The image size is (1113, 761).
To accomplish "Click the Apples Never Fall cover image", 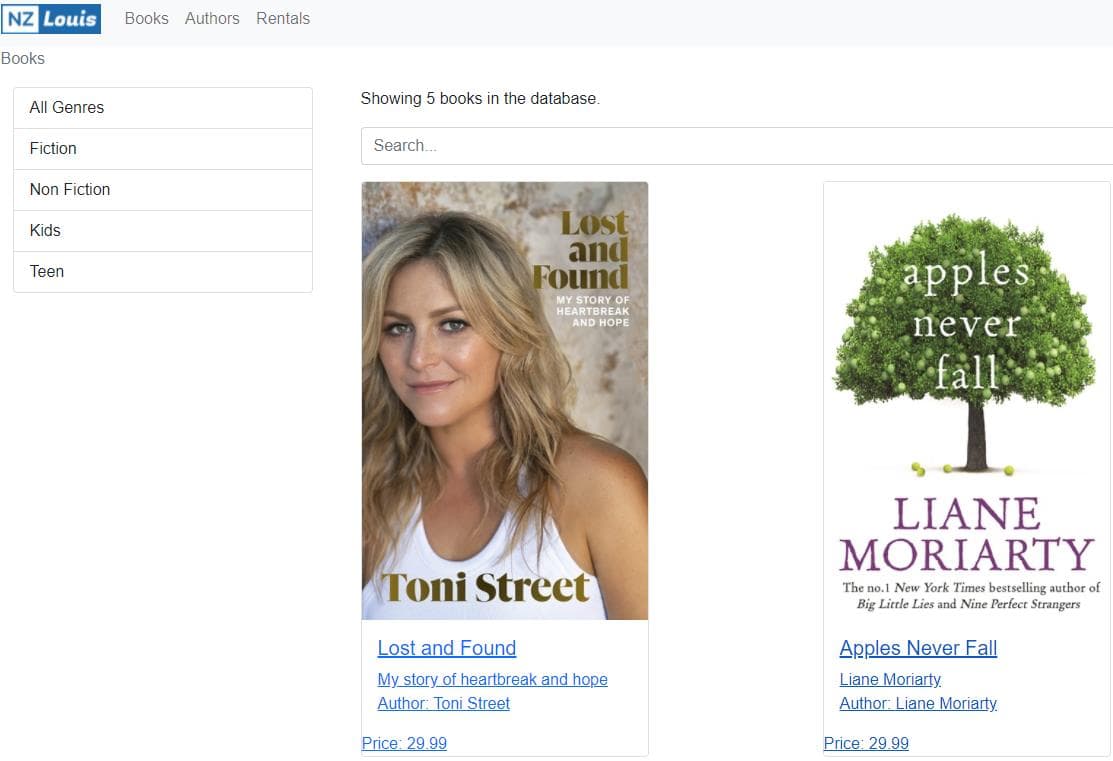I will pyautogui.click(x=966, y=399).
